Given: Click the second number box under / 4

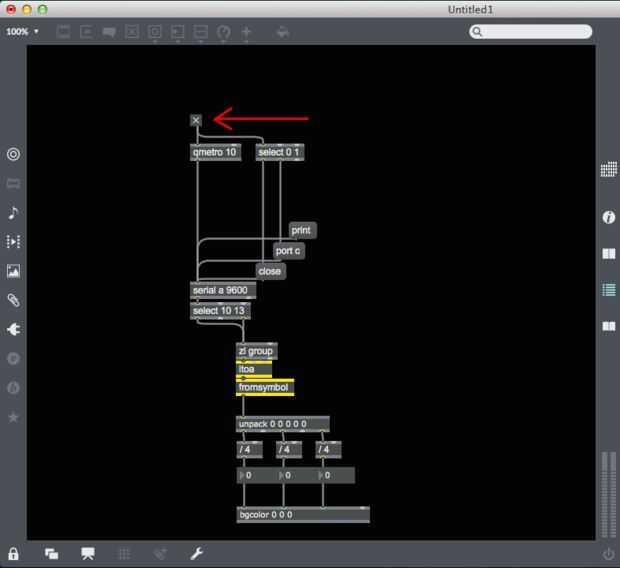Looking at the screenshot, I should click(x=296, y=475).
